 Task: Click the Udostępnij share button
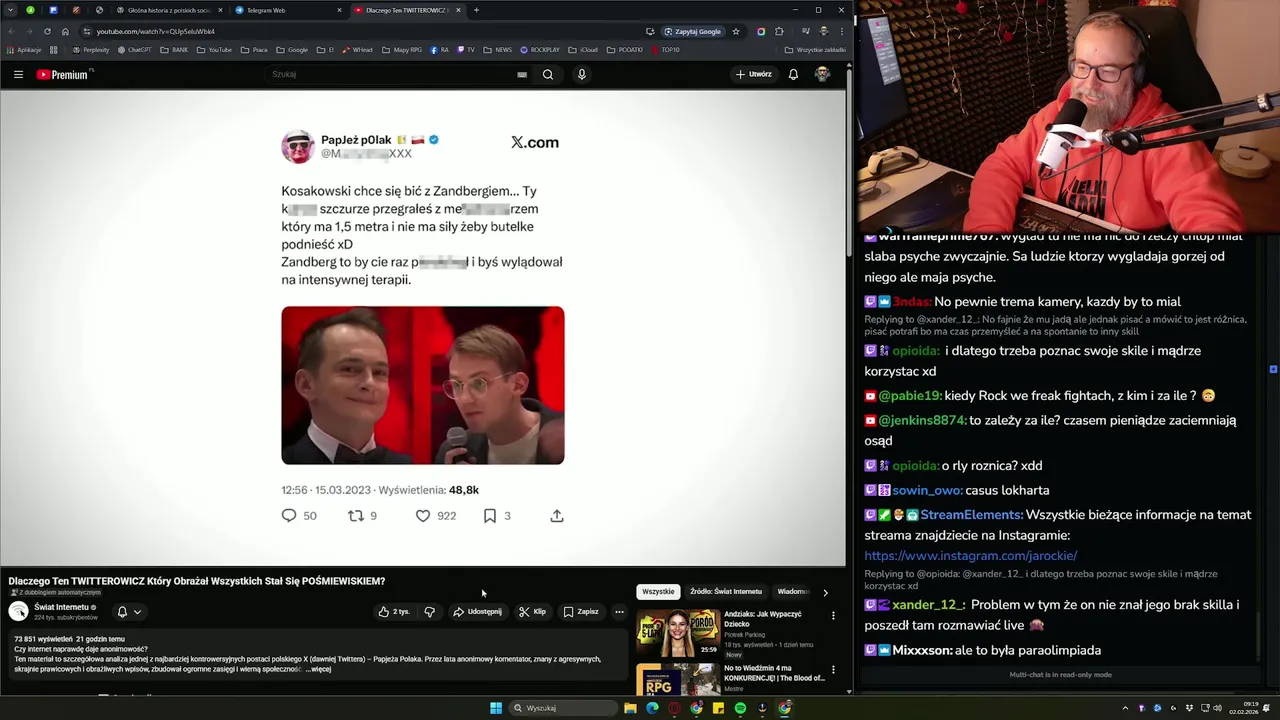click(477, 611)
